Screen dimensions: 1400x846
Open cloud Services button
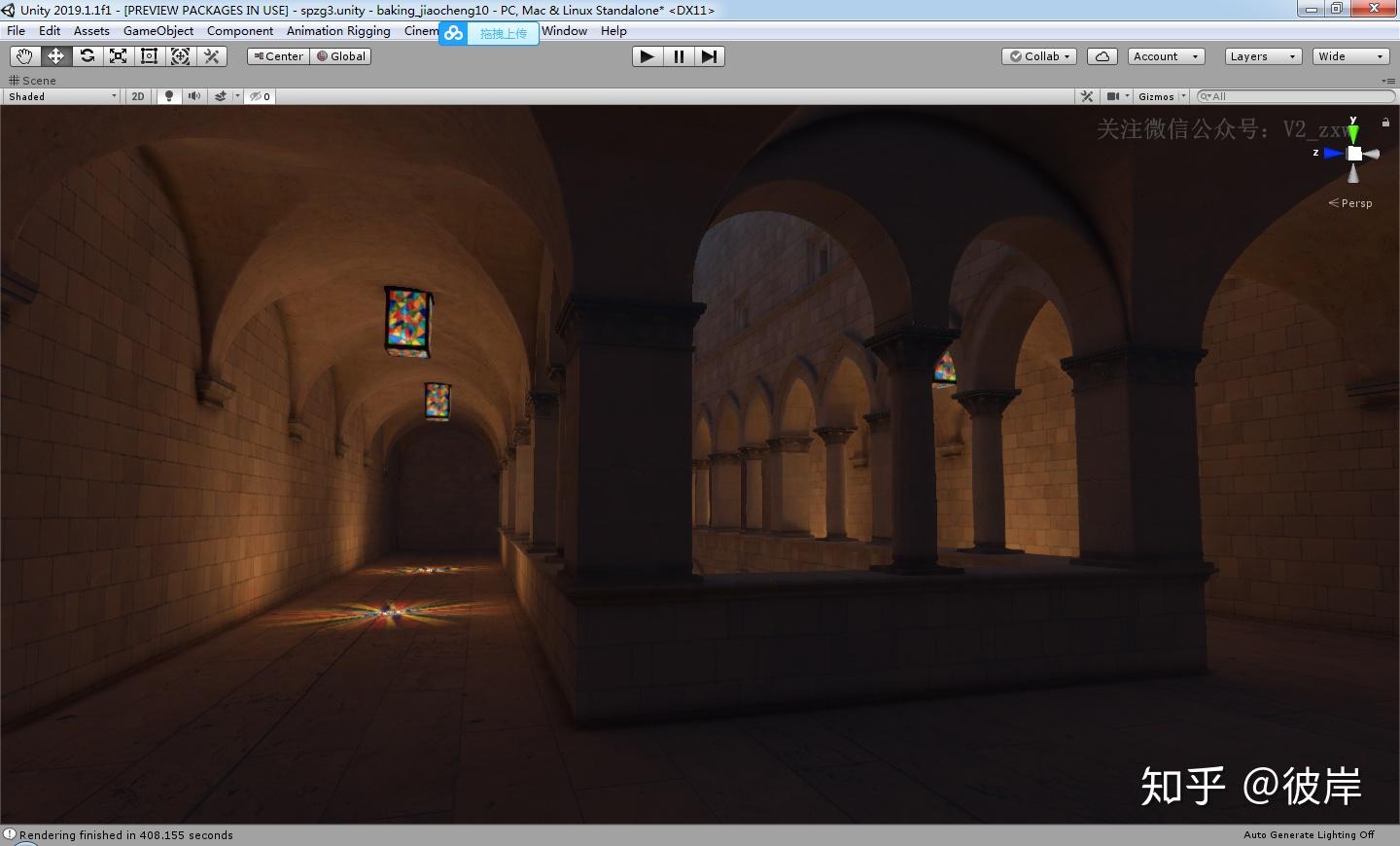point(1102,56)
